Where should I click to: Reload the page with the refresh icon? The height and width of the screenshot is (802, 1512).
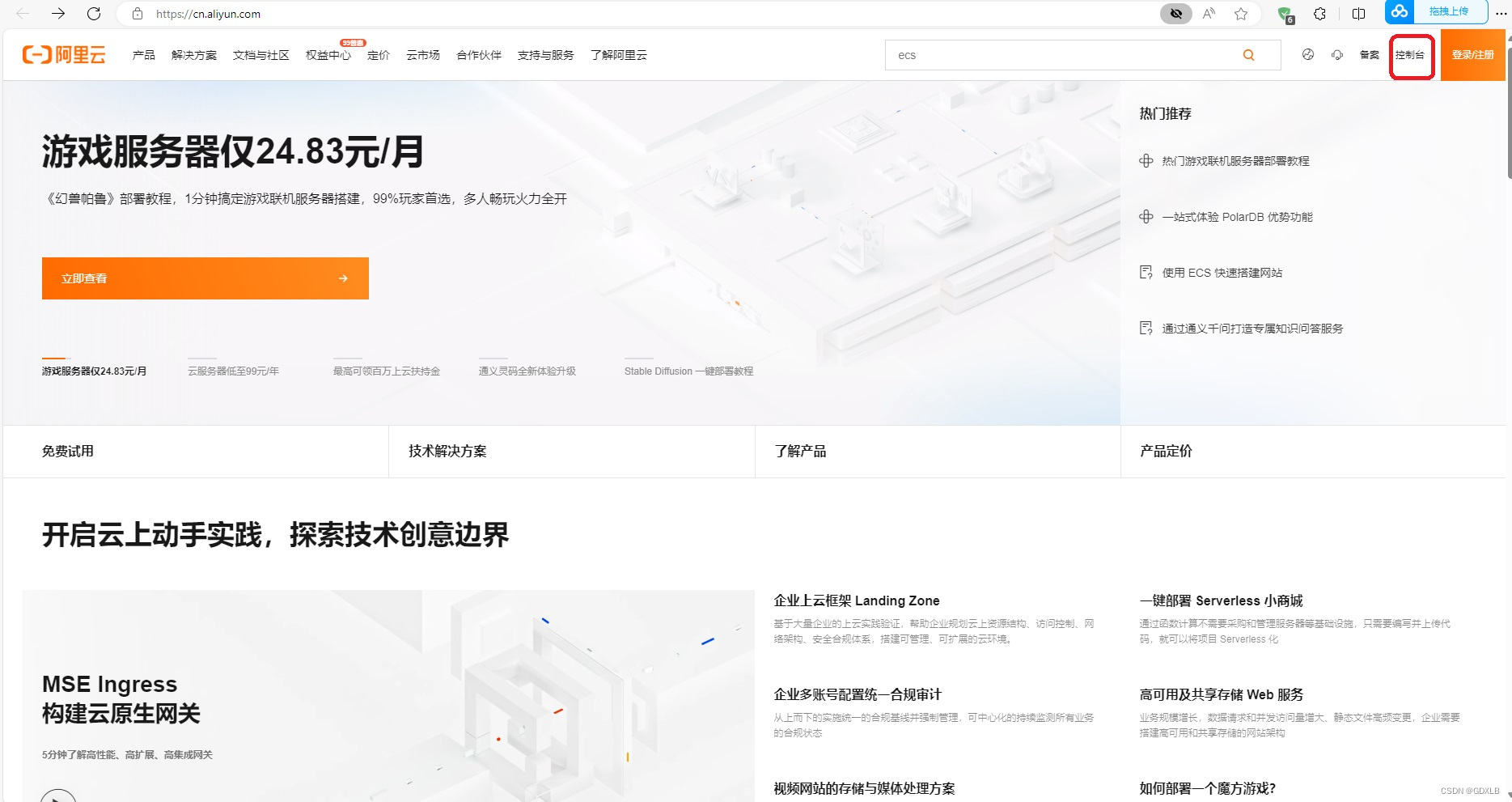pyautogui.click(x=94, y=14)
